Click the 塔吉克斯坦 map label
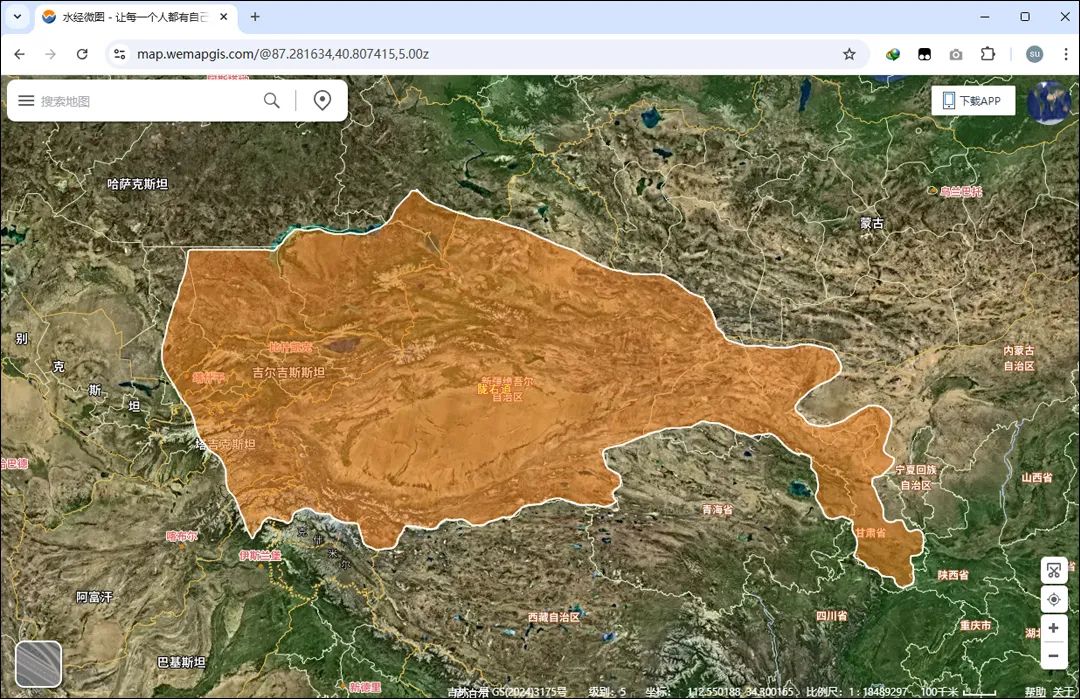The height and width of the screenshot is (699, 1080). click(225, 444)
